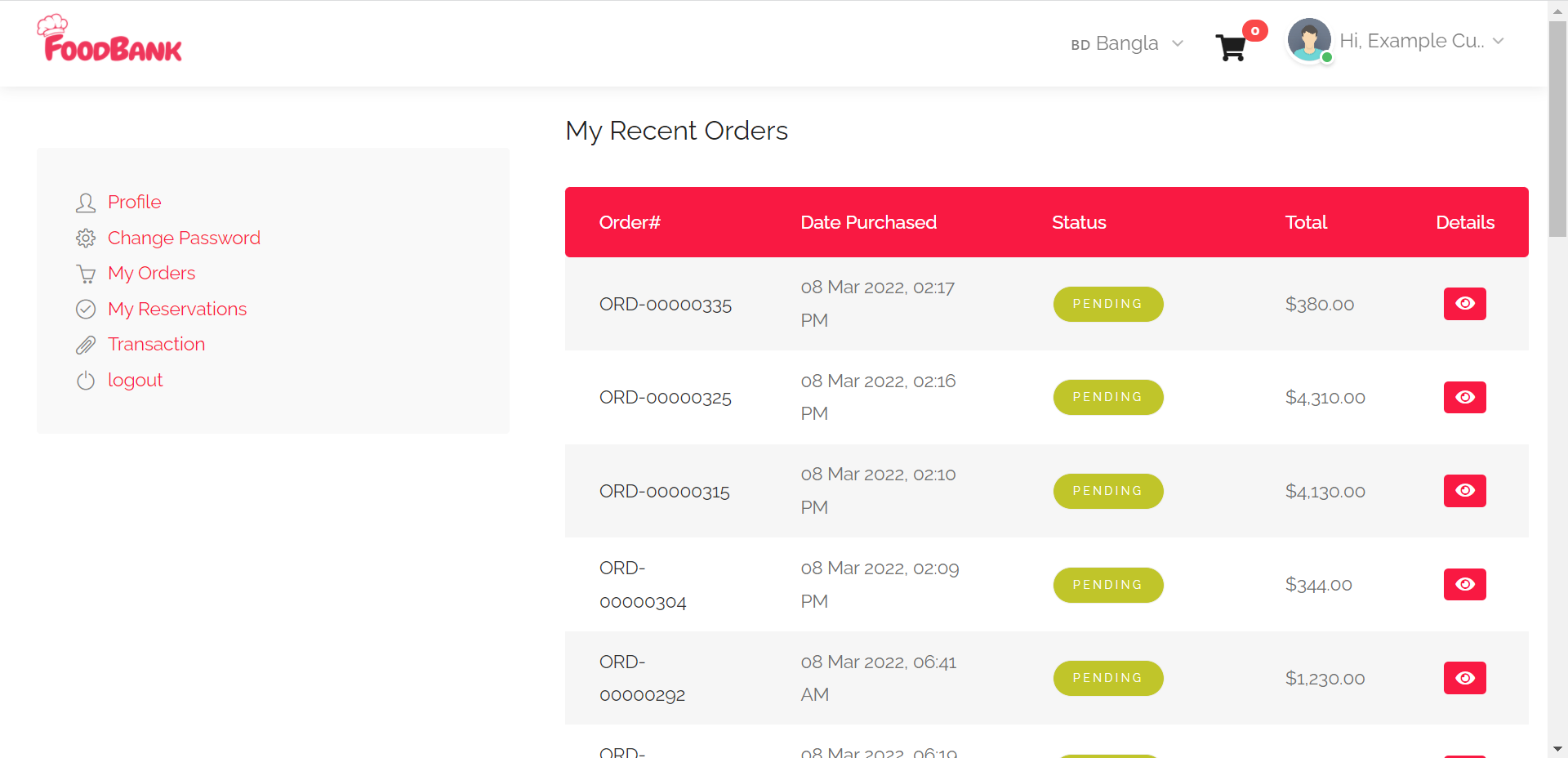Open the Transaction page
The height and width of the screenshot is (758, 1568).
[157, 344]
